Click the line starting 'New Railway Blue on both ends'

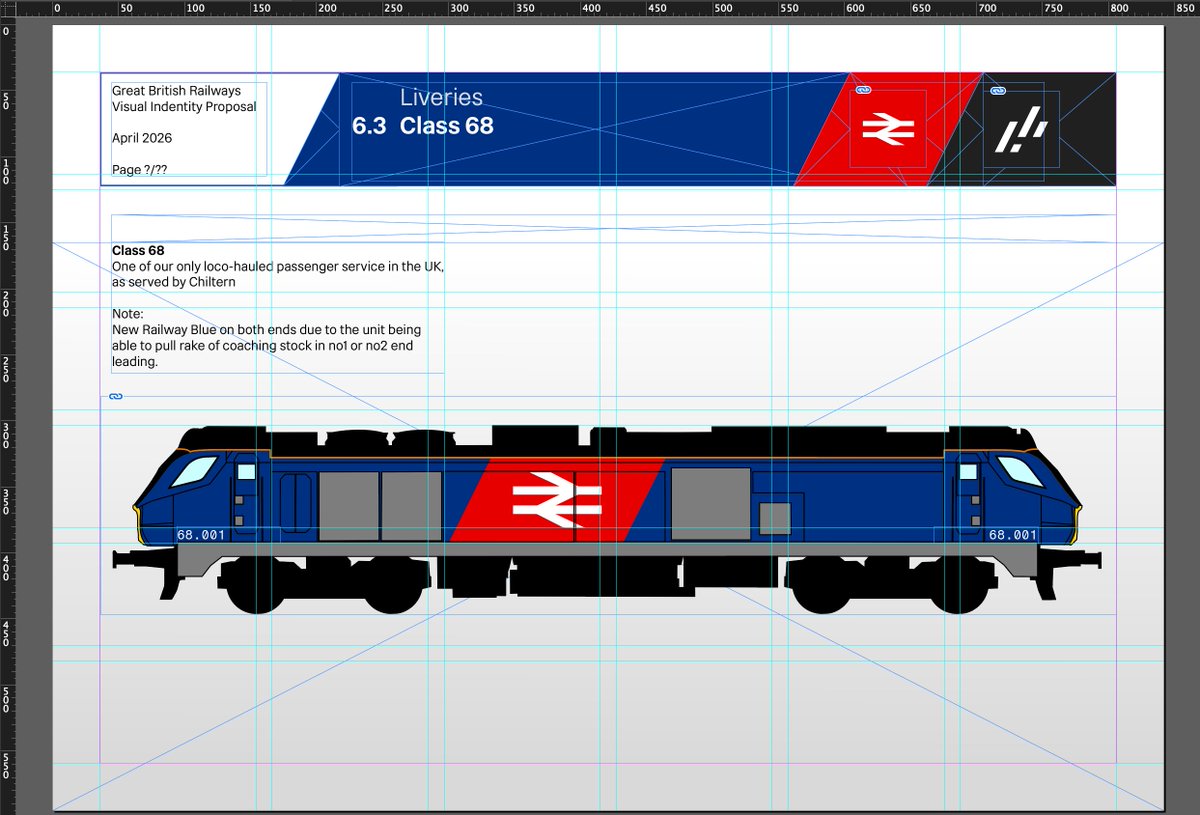[267, 330]
